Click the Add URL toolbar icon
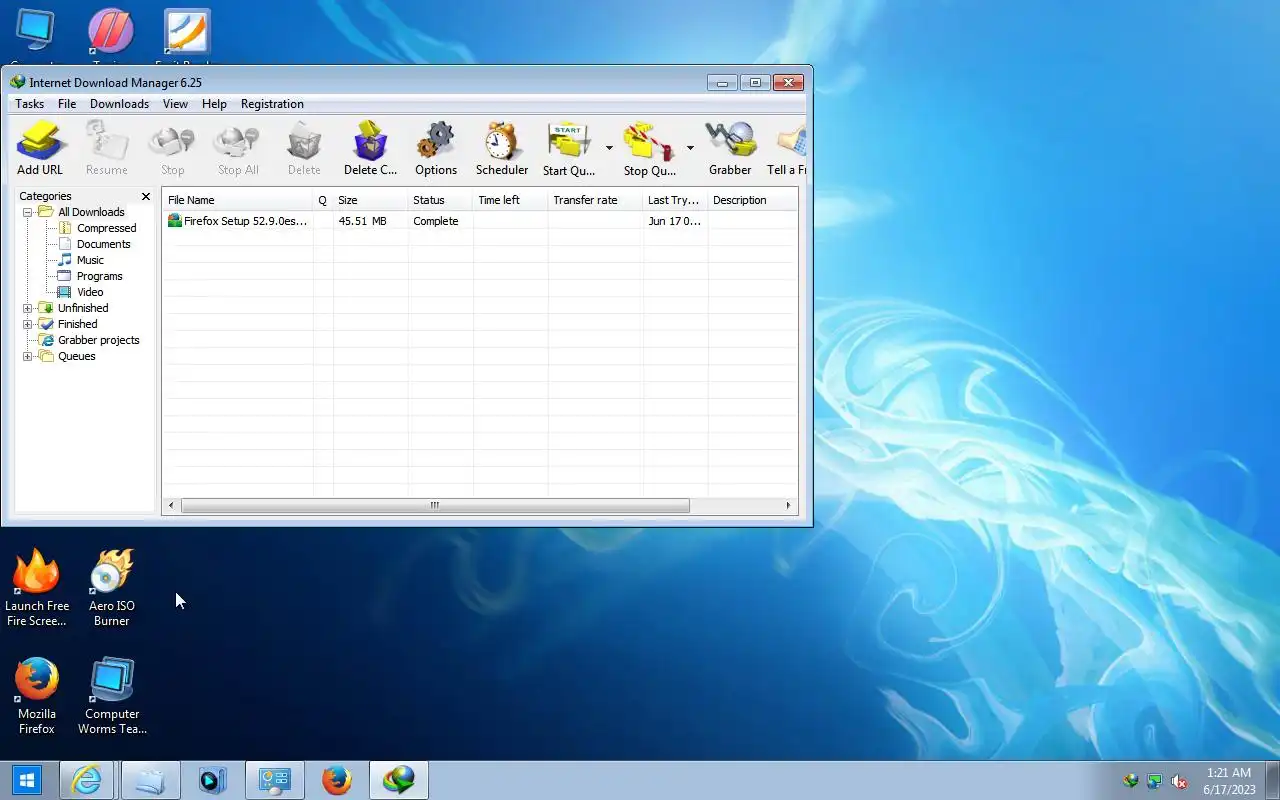The width and height of the screenshot is (1280, 800). click(40, 148)
